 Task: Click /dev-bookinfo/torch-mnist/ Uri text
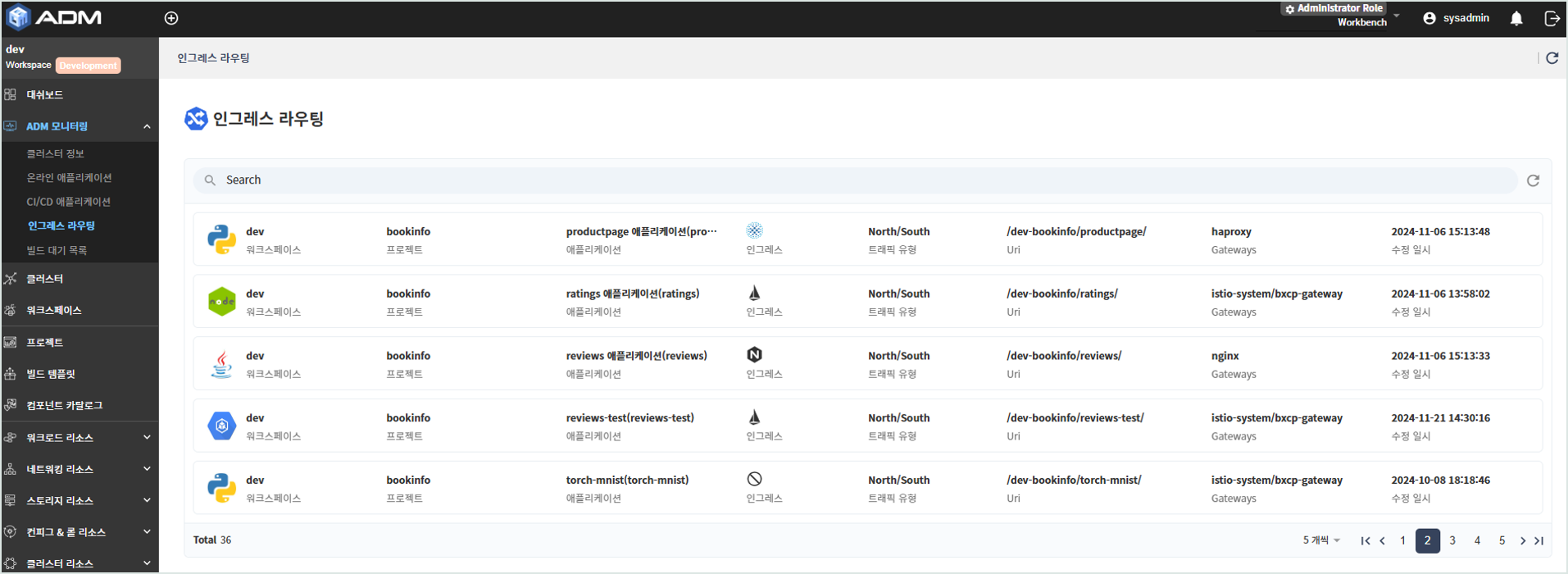point(1074,480)
